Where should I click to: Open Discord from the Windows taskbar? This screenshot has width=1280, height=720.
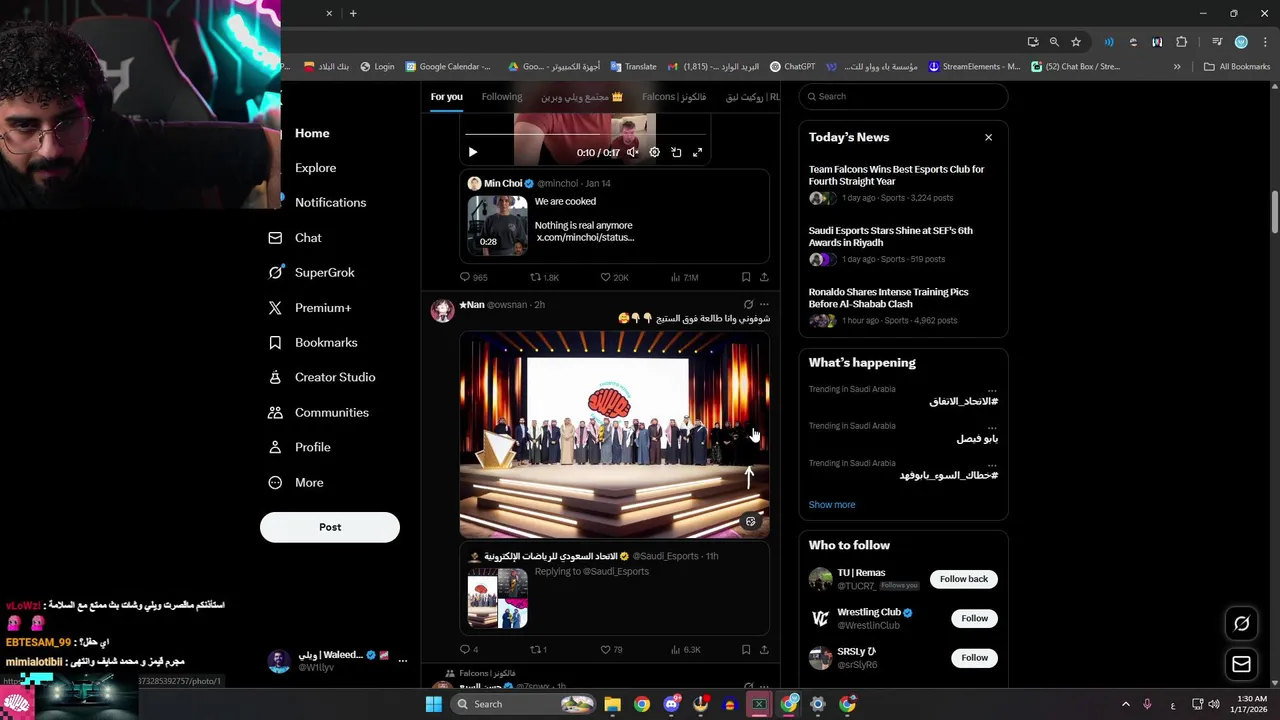671,704
